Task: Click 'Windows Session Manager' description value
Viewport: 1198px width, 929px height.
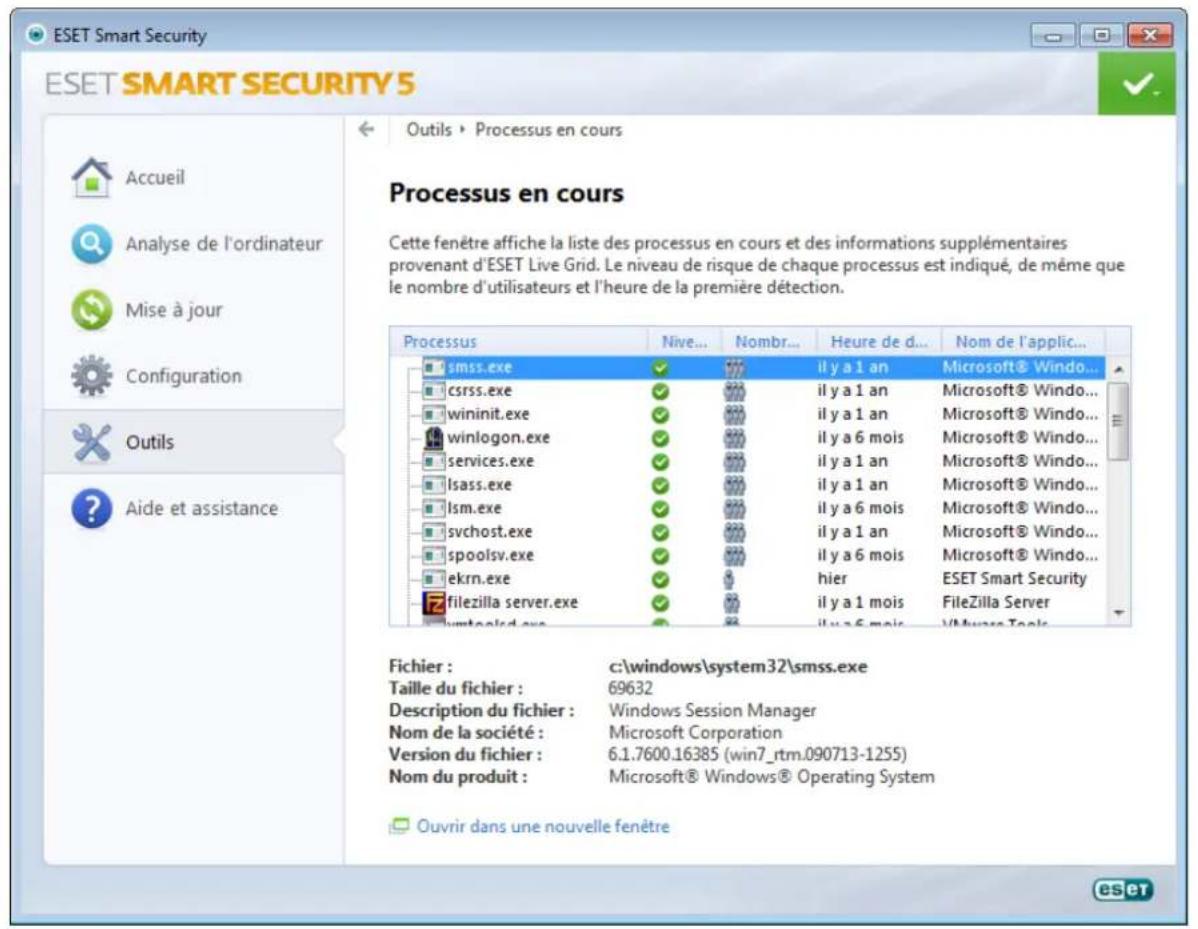Action: click(712, 711)
